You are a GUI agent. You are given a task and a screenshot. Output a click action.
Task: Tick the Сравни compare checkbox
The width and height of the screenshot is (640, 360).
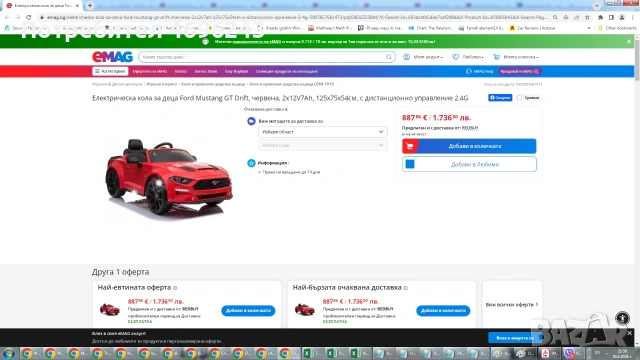(520, 98)
